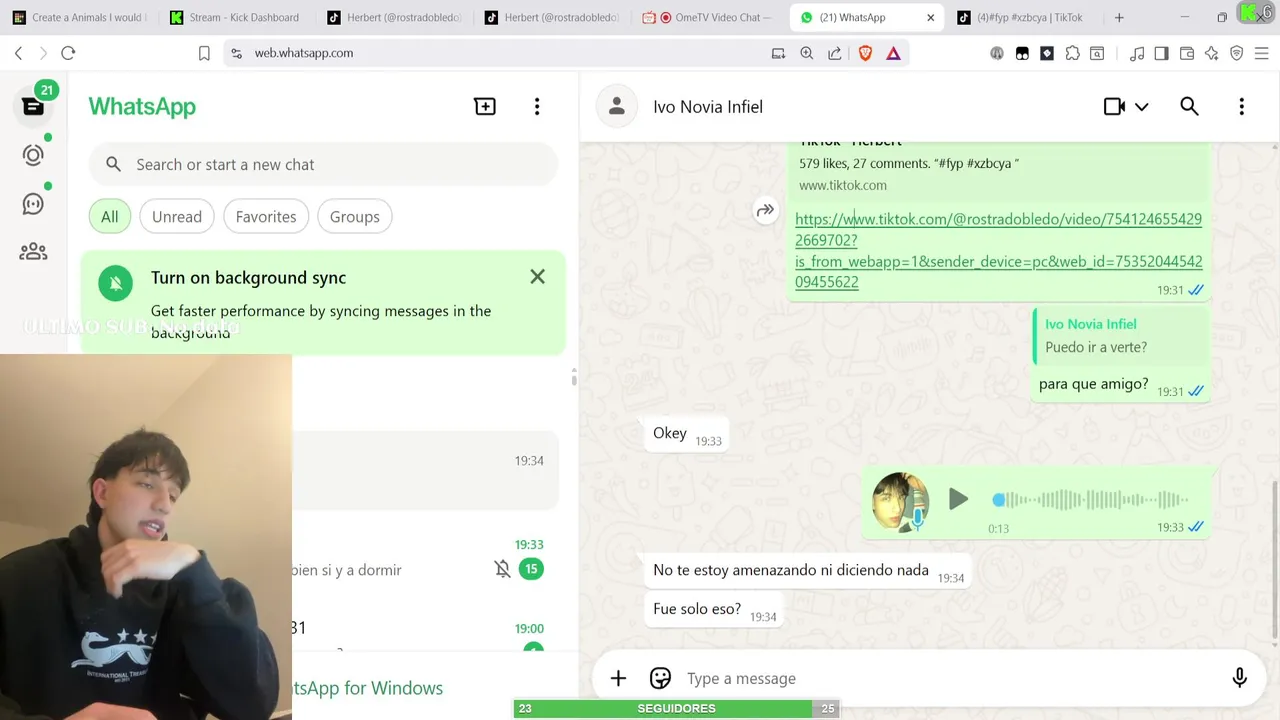
Task: Open Brave Leo AI sparkle icon
Action: 1212,53
